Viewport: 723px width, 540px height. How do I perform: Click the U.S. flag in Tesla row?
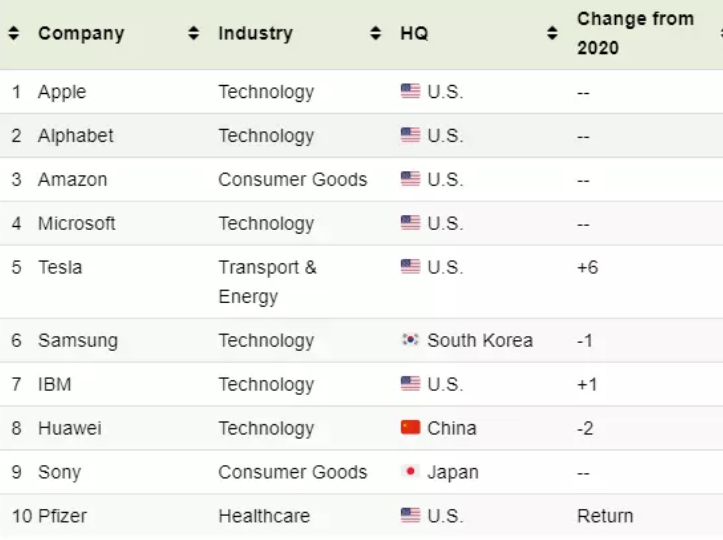(x=410, y=267)
